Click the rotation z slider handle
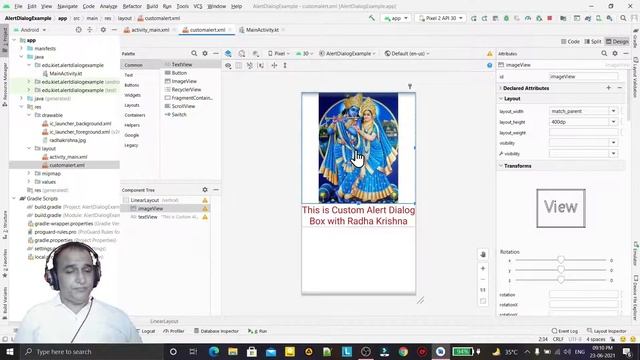Viewport: 640px width, 360px height. 561,280
